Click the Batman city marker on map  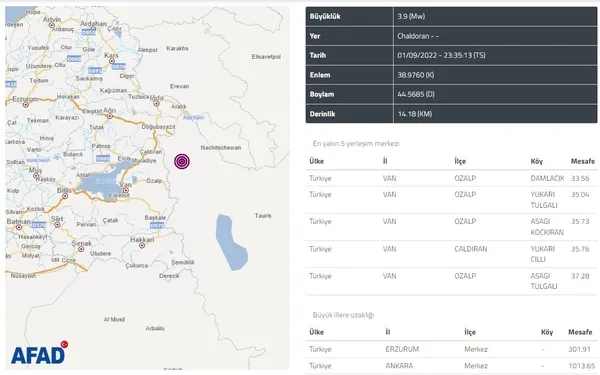(19, 227)
